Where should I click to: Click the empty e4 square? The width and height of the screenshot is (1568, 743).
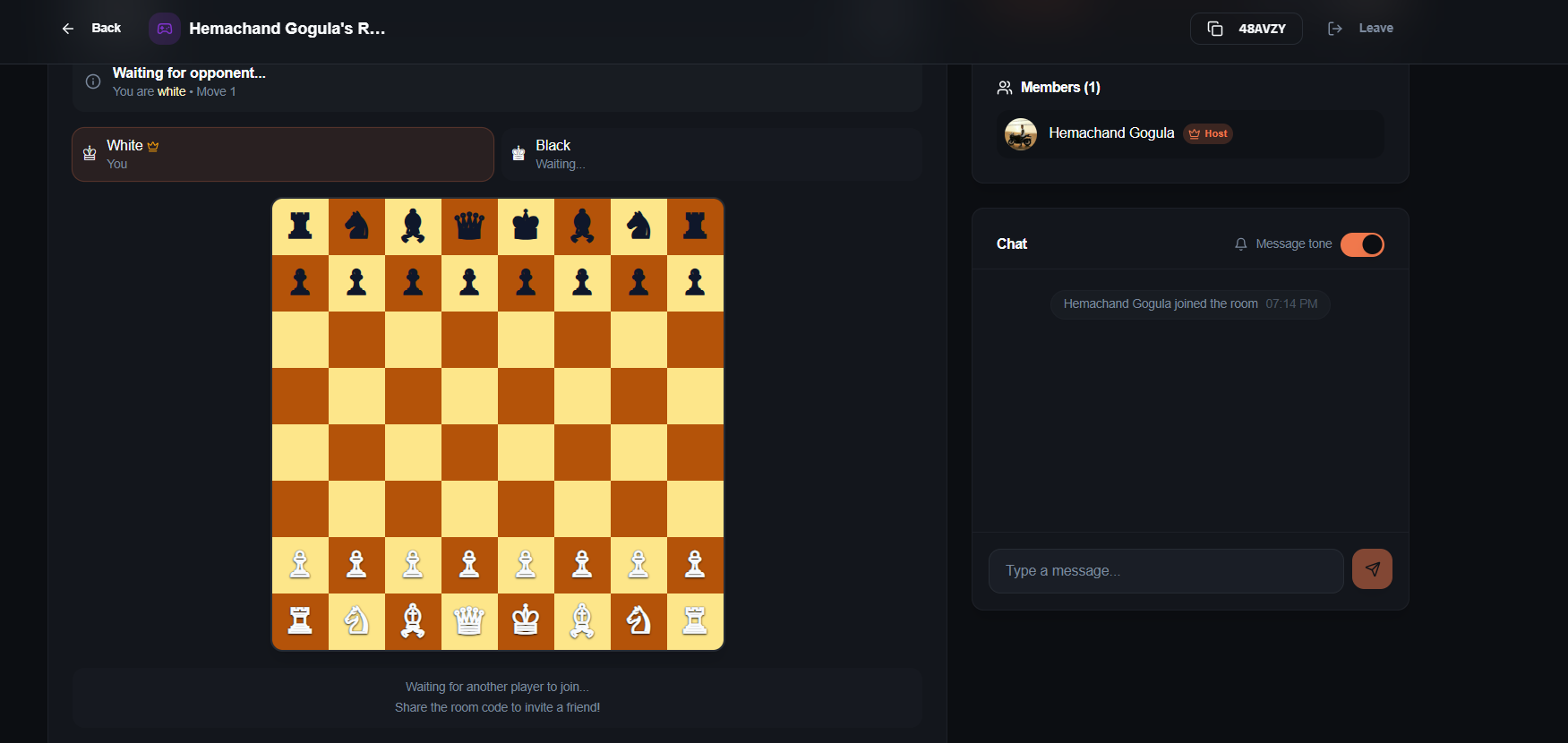pos(526,452)
